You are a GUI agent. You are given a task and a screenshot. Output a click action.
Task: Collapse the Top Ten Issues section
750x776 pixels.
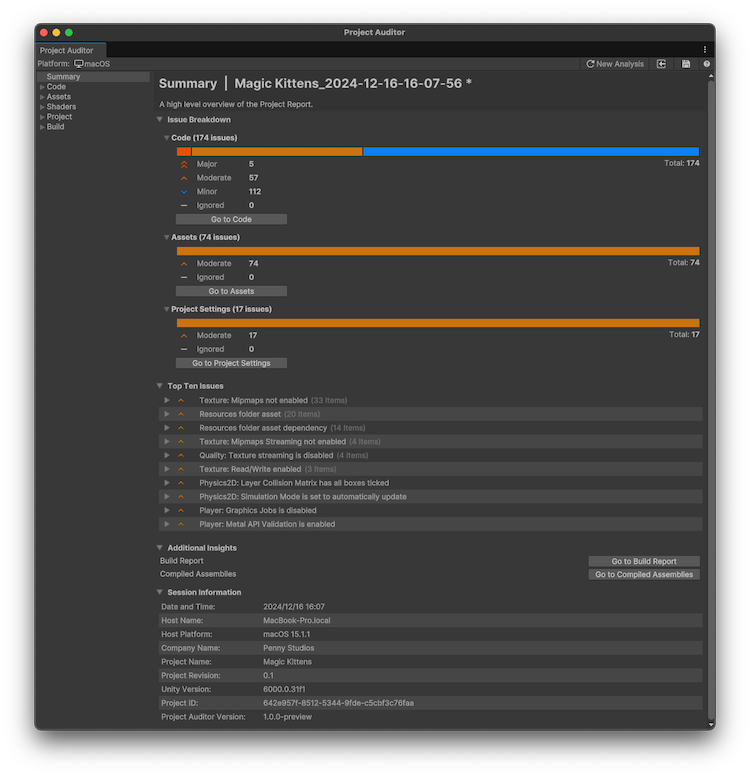(x=160, y=386)
